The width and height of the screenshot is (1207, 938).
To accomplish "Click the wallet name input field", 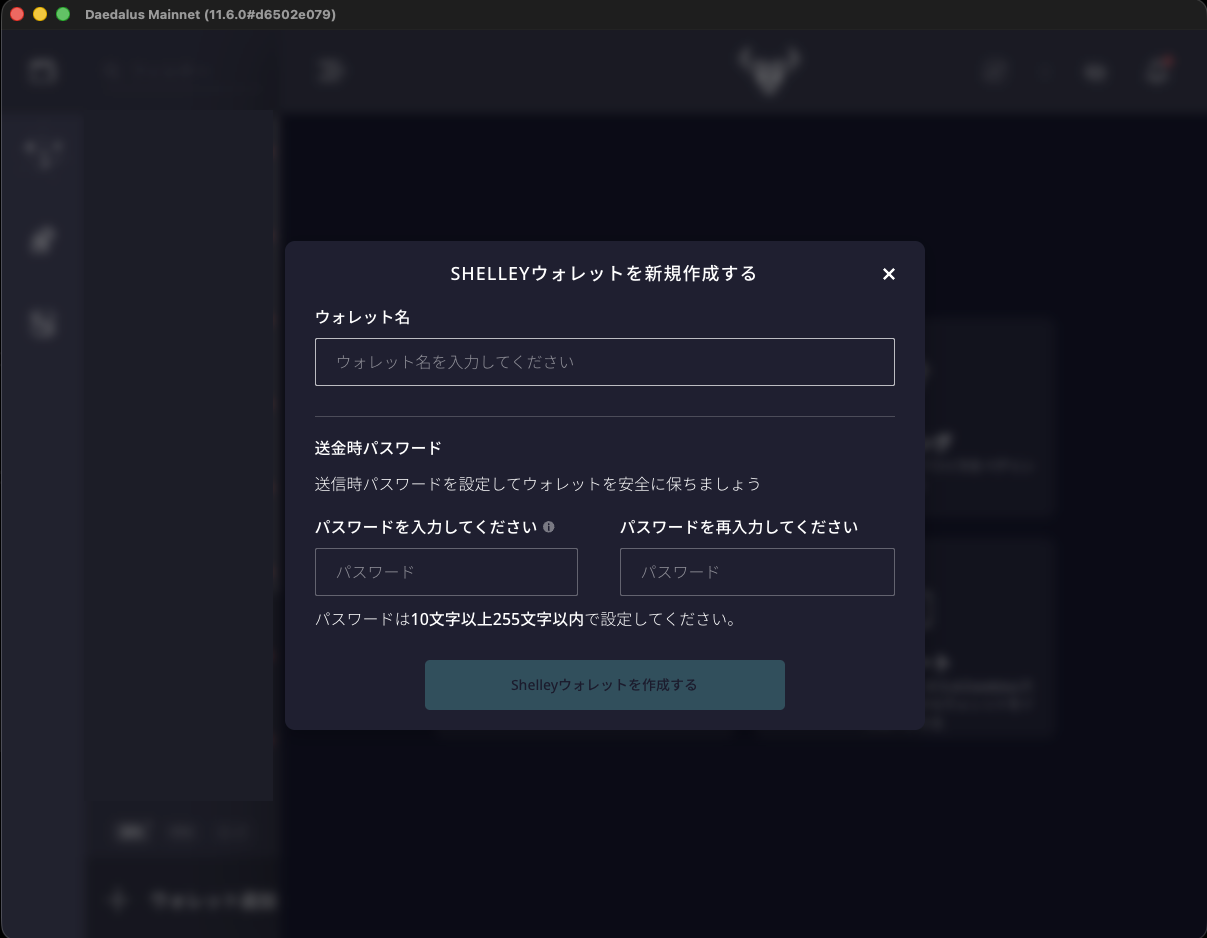I will click(x=604, y=362).
